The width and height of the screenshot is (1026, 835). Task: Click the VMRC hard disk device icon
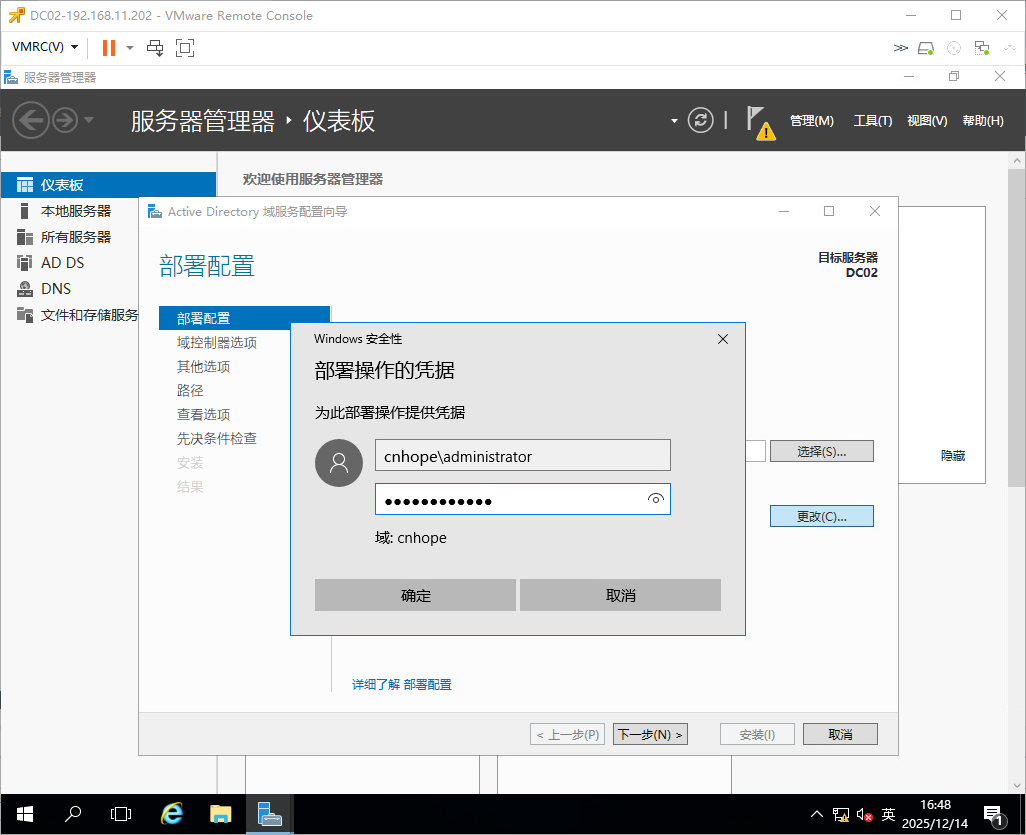[x=926, y=48]
